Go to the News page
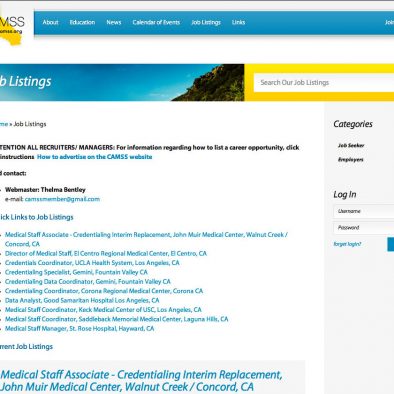 point(114,22)
